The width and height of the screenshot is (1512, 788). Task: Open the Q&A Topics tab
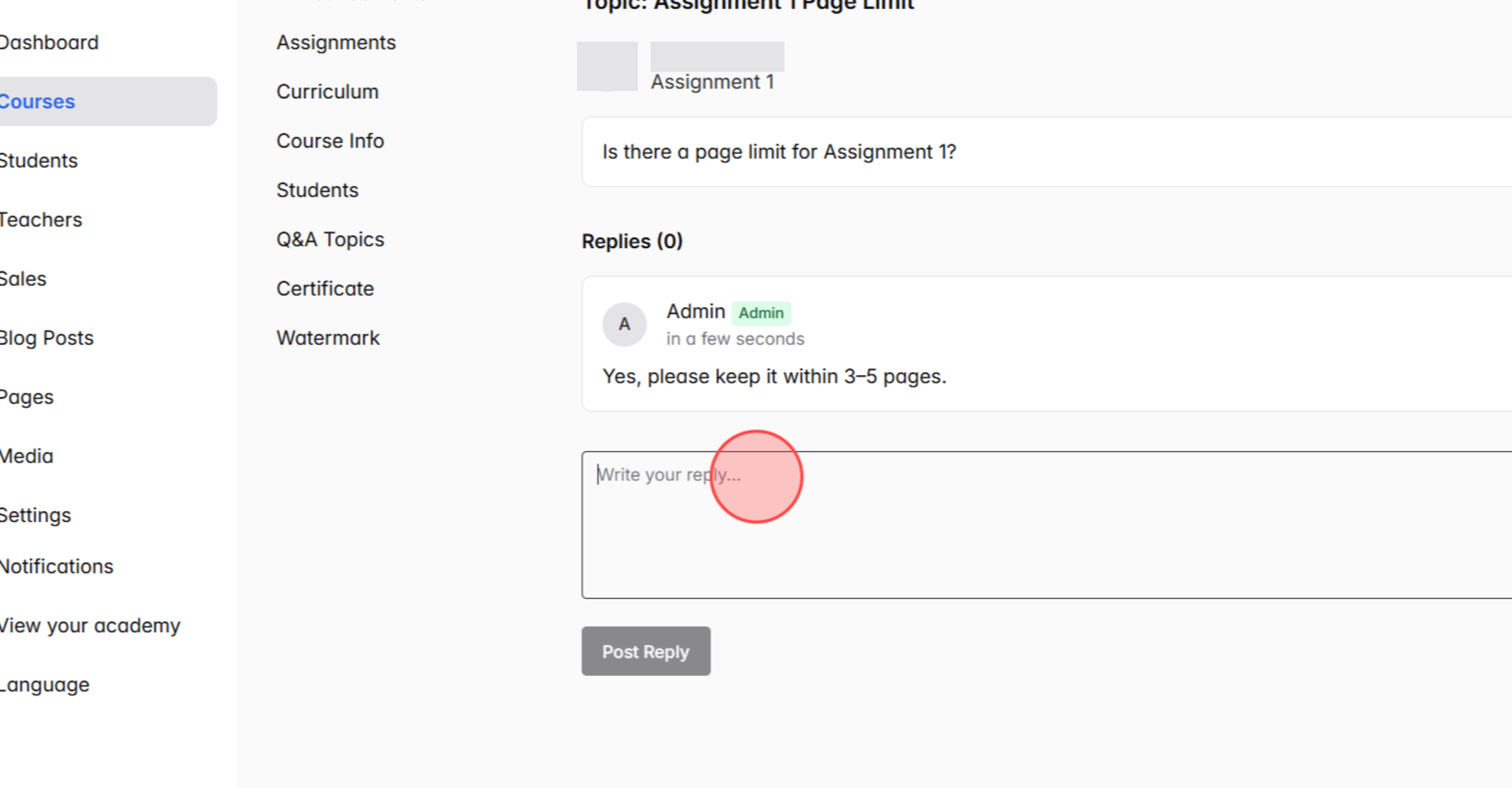click(330, 239)
